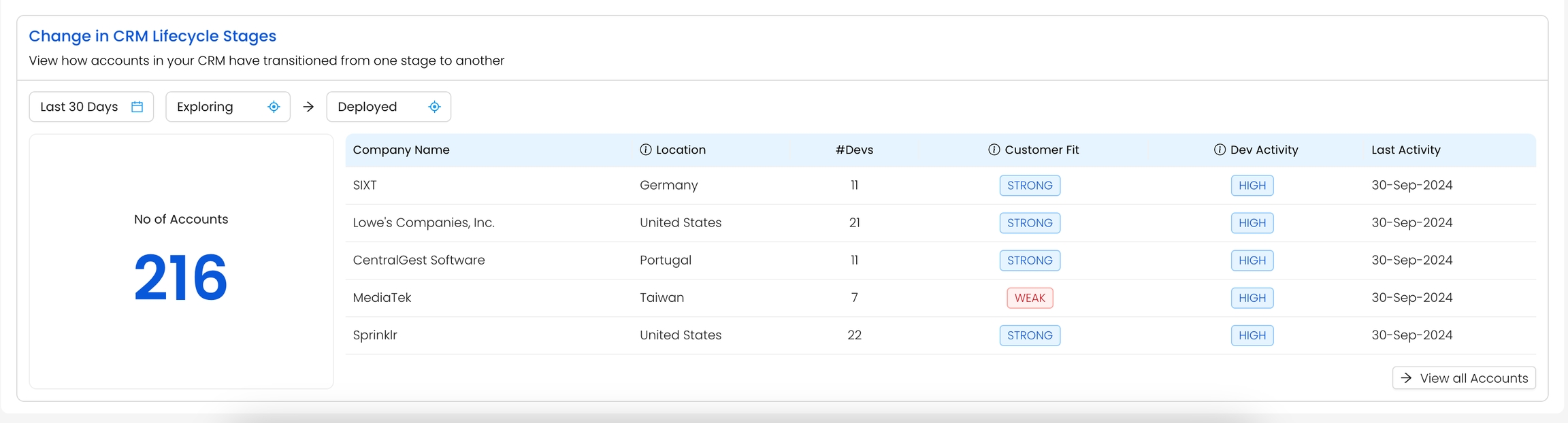Image resolution: width=1568 pixels, height=423 pixels.
Task: Click the STRONG badge for Sprinklr
Action: point(1030,335)
